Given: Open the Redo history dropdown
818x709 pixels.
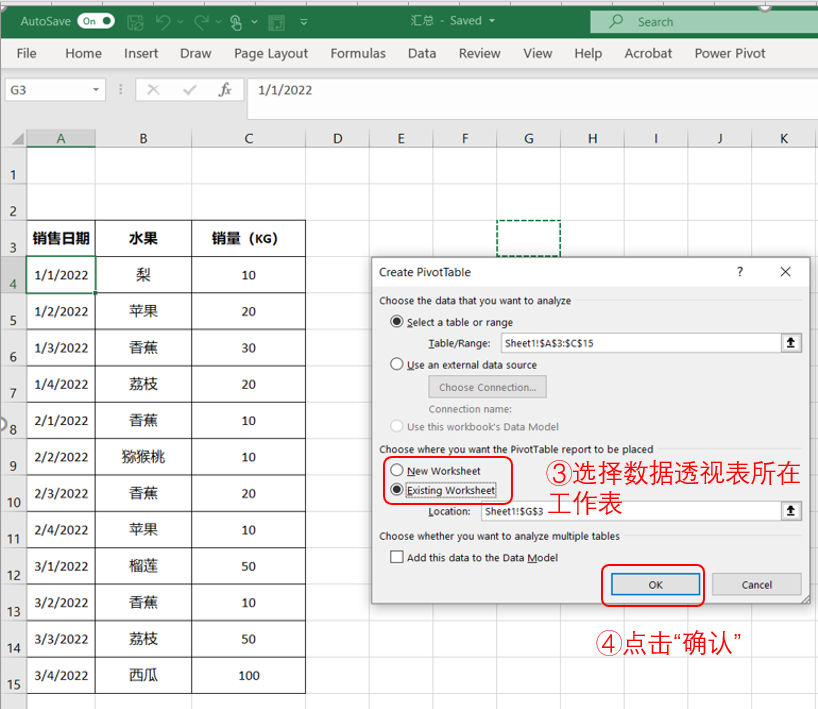Looking at the screenshot, I should pos(219,22).
